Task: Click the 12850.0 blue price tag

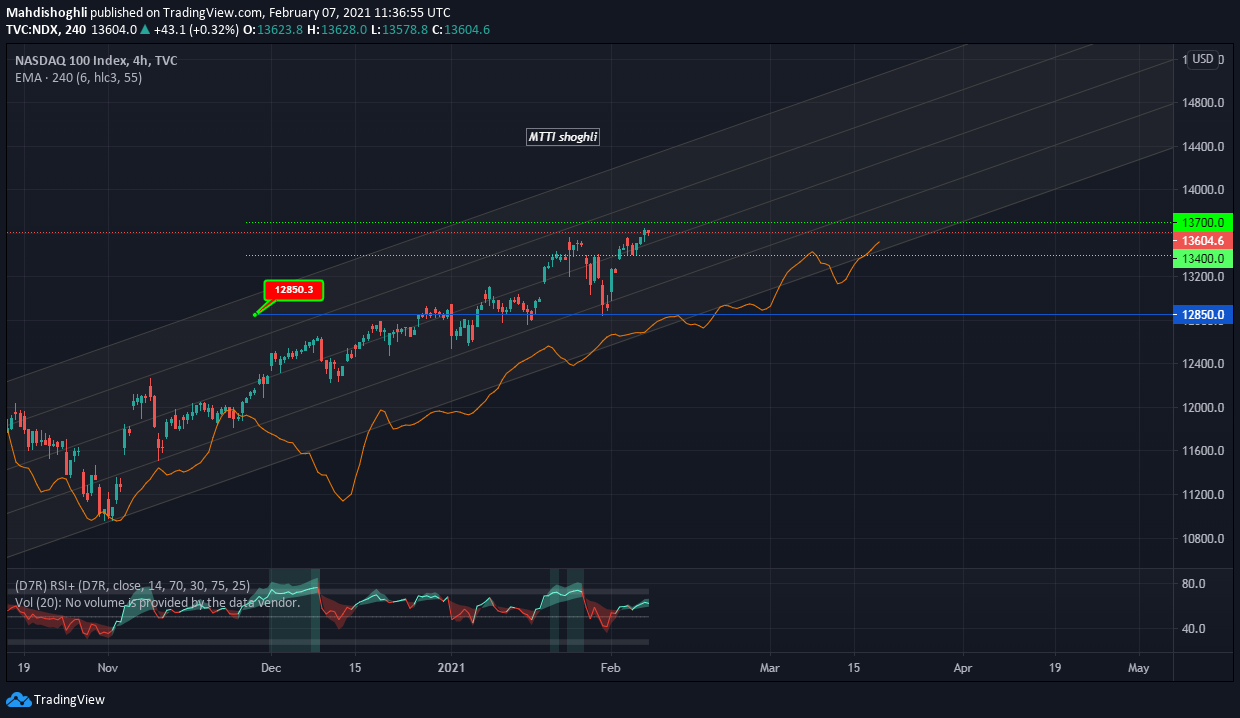Action: pos(1202,315)
